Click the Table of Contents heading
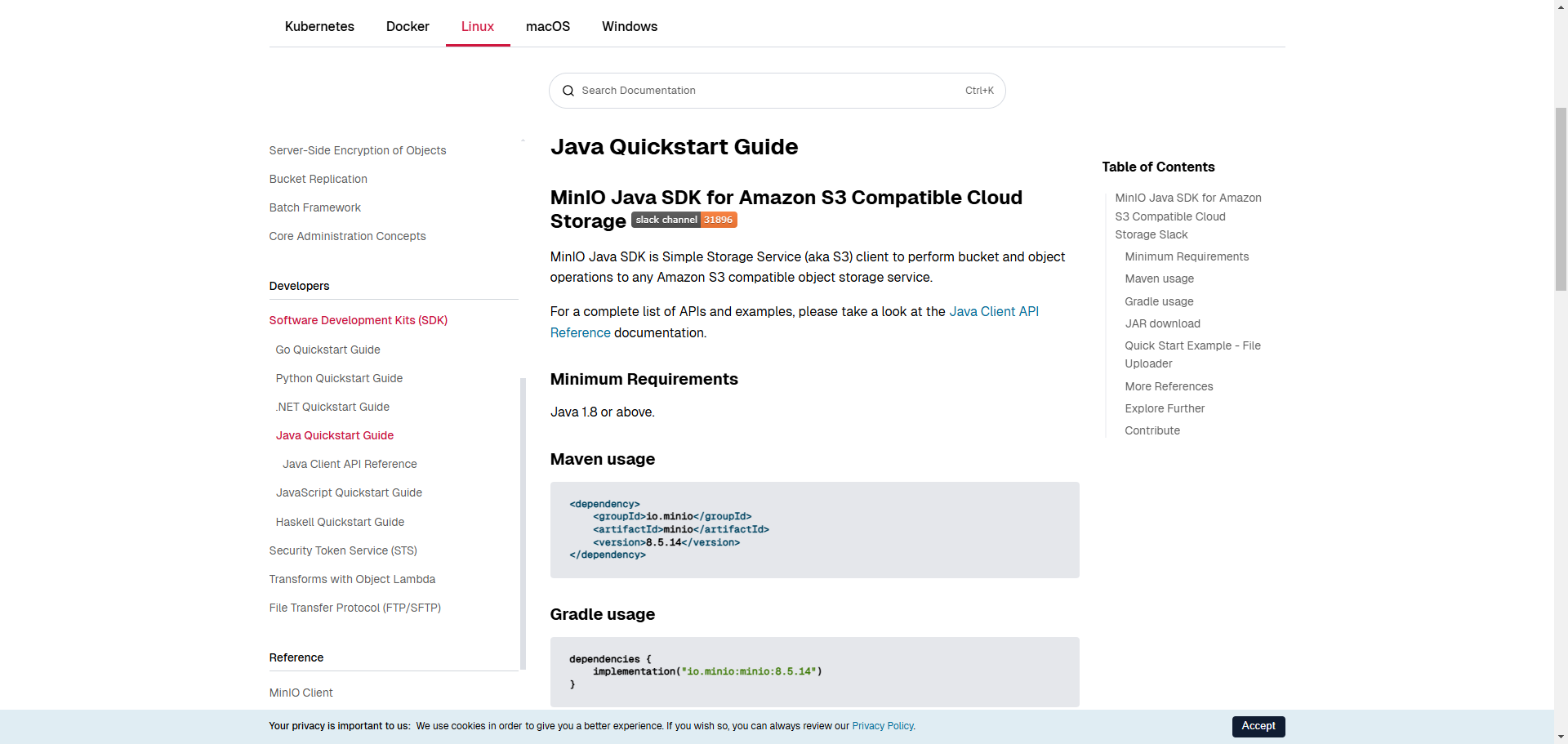The image size is (1568, 744). click(1158, 167)
